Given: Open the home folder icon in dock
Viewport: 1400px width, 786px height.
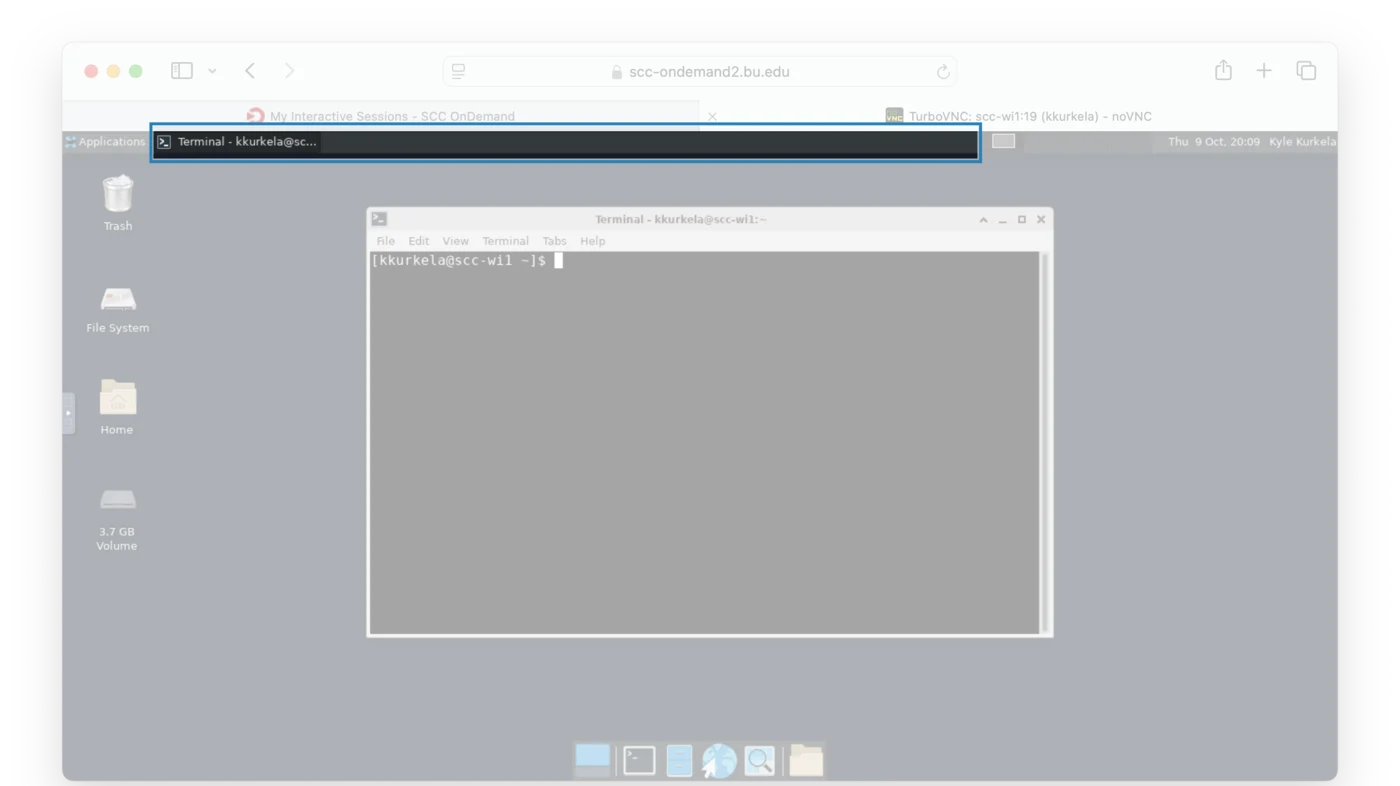Looking at the screenshot, I should coord(806,760).
